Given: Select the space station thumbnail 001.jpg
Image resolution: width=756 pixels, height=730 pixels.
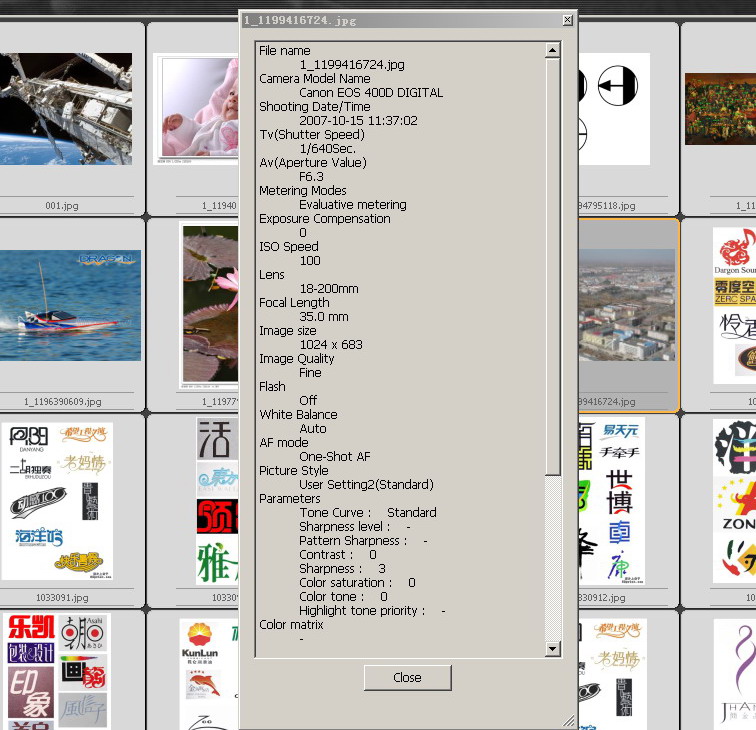Looking at the screenshot, I should [x=66, y=109].
